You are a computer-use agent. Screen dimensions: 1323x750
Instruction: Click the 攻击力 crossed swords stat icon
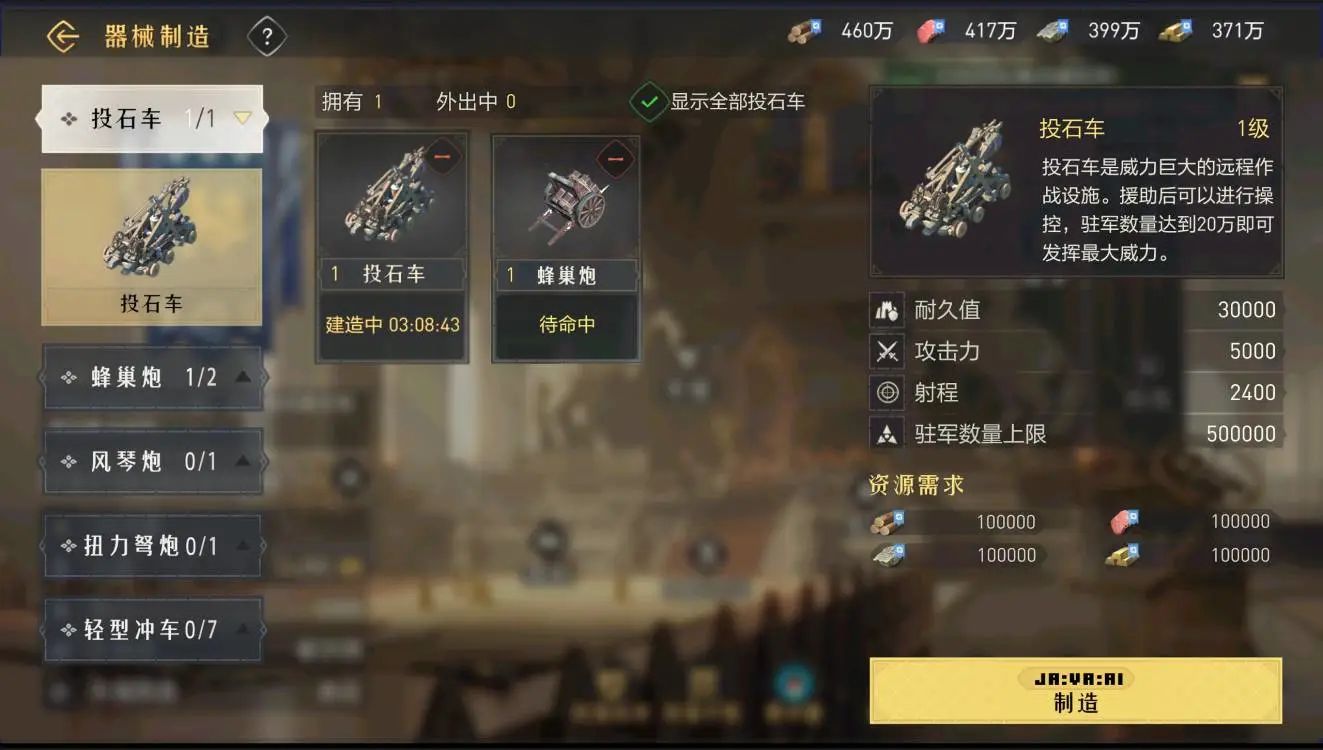point(887,351)
